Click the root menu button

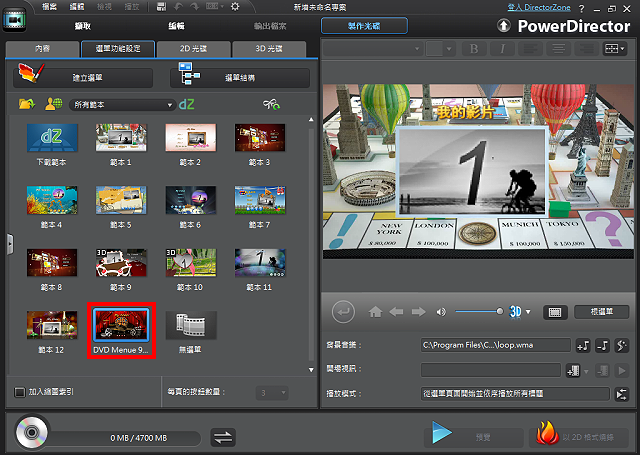pos(602,312)
